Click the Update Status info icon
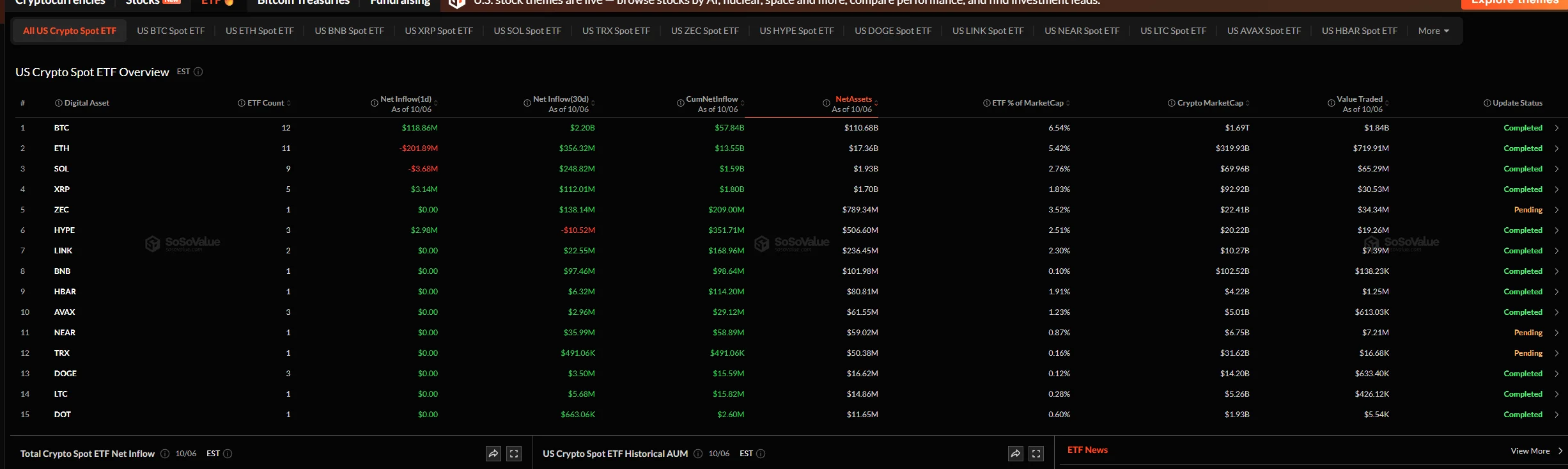Image resolution: width=1568 pixels, height=469 pixels. click(1487, 103)
